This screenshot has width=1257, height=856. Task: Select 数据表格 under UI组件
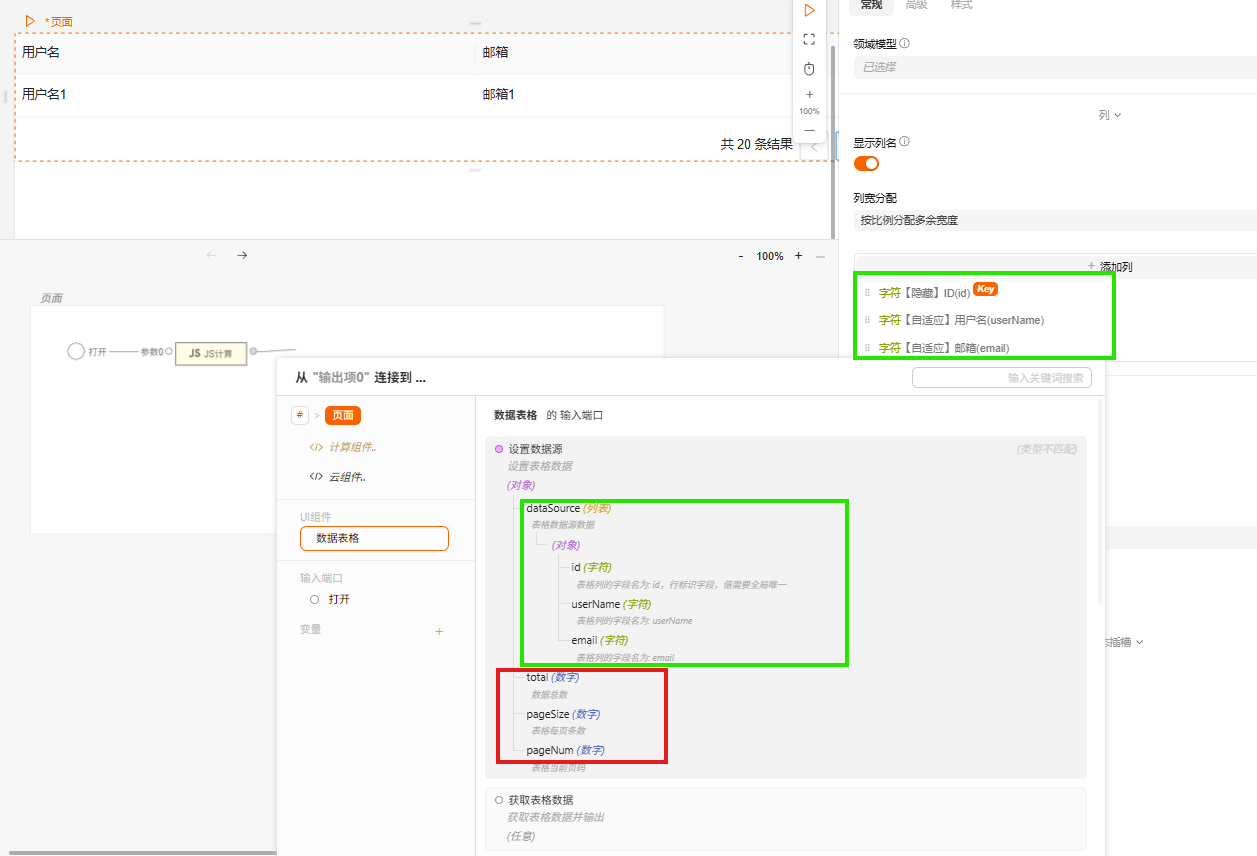click(x=374, y=538)
